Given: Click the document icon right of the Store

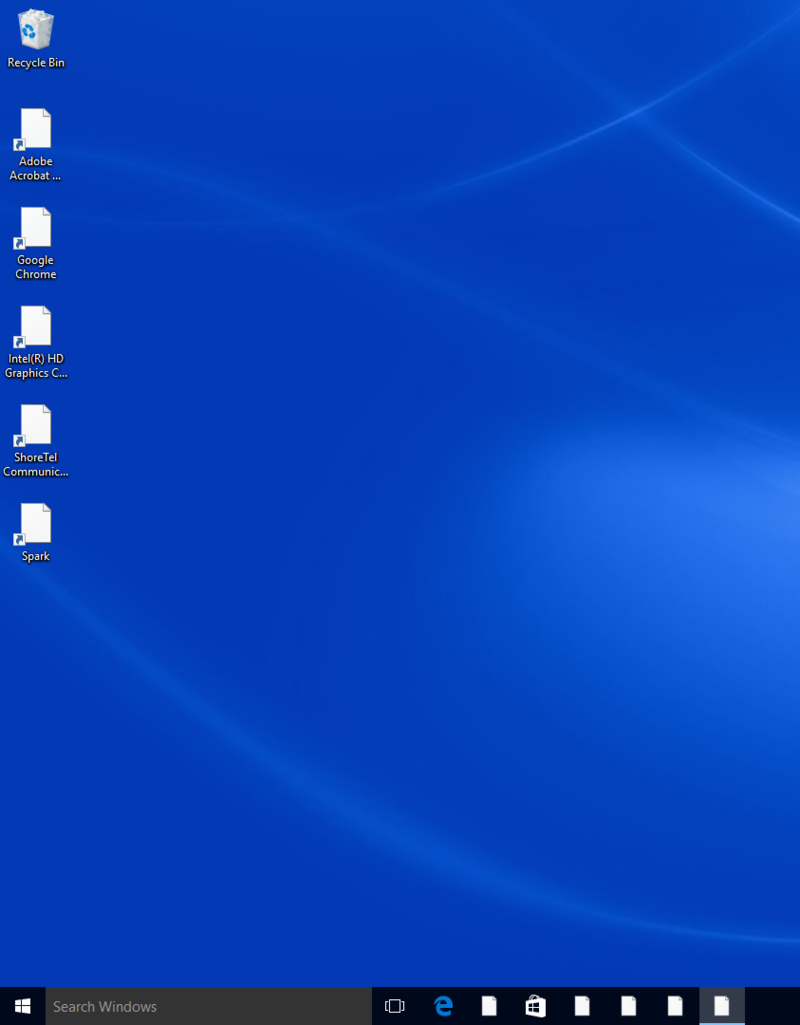Looking at the screenshot, I should pyautogui.click(x=582, y=1006).
